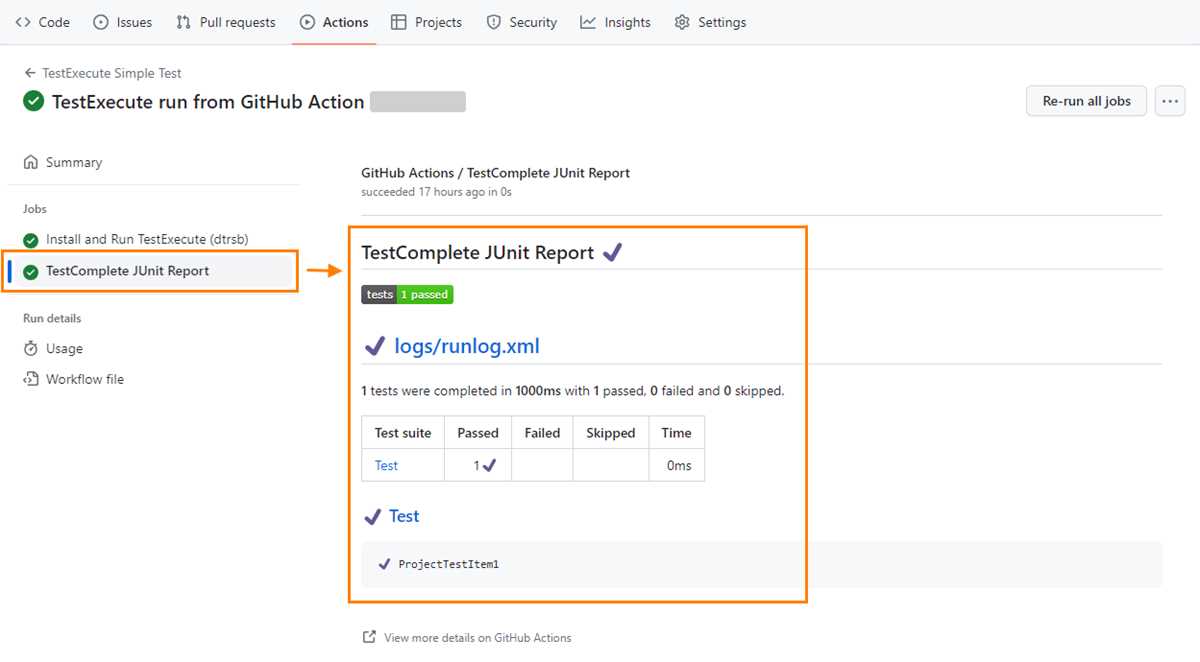Click the success icon for Install and Run job
The image size is (1200, 662).
tap(31, 240)
